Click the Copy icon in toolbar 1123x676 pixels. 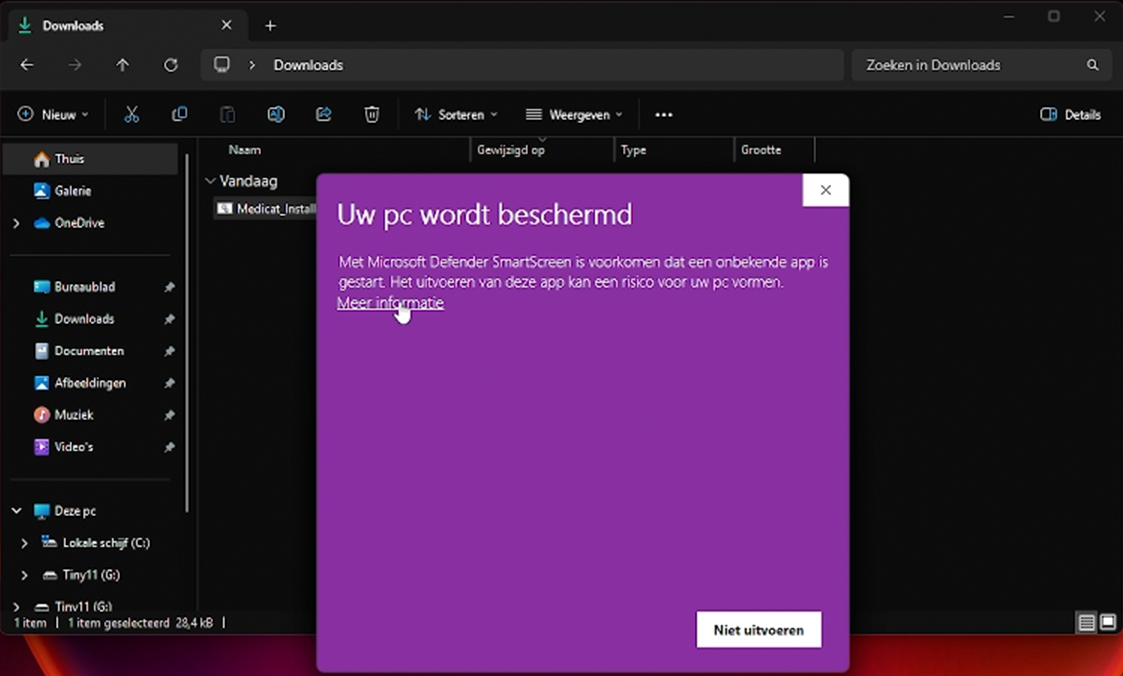179,115
